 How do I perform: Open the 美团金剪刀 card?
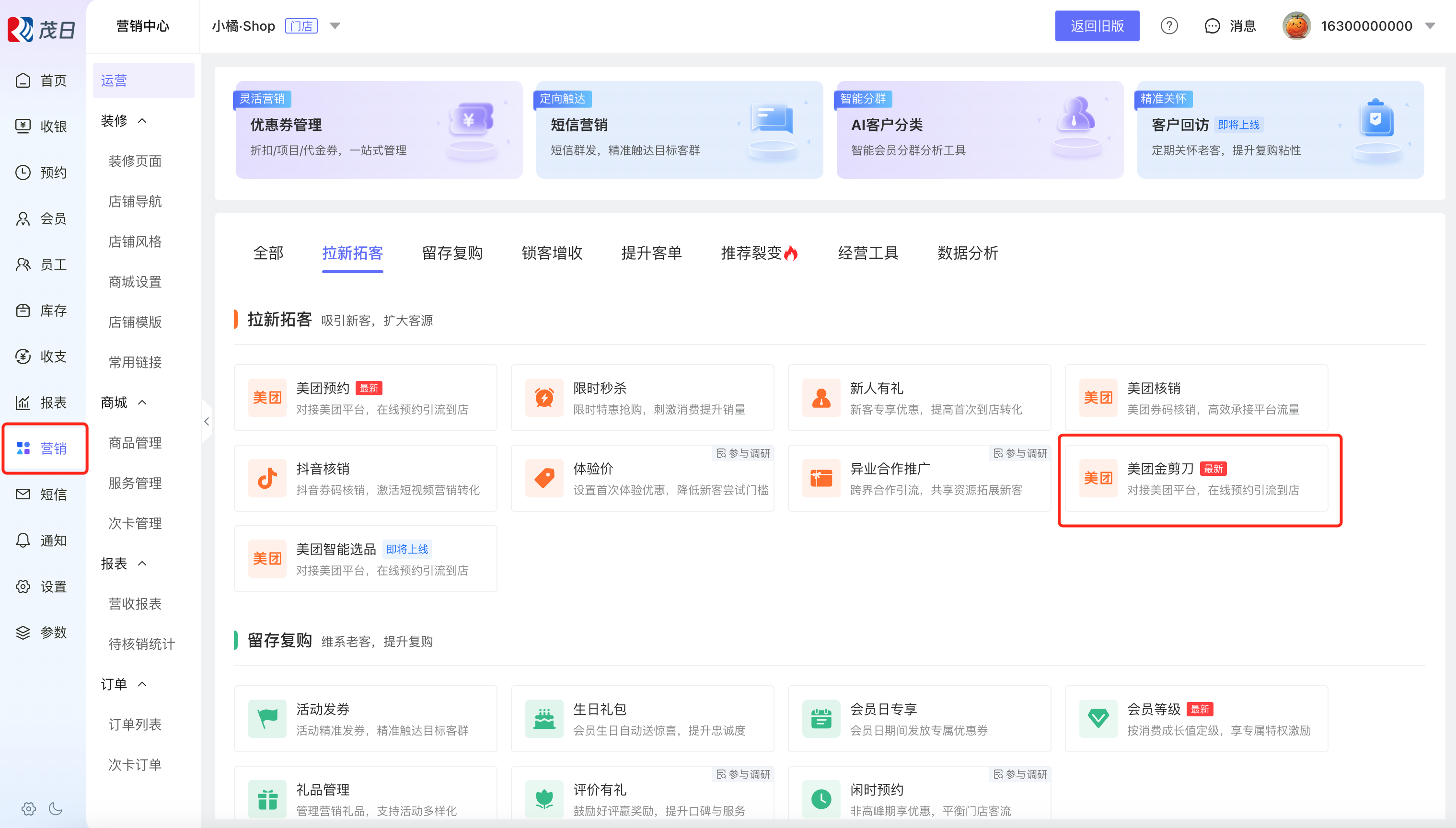1196,478
